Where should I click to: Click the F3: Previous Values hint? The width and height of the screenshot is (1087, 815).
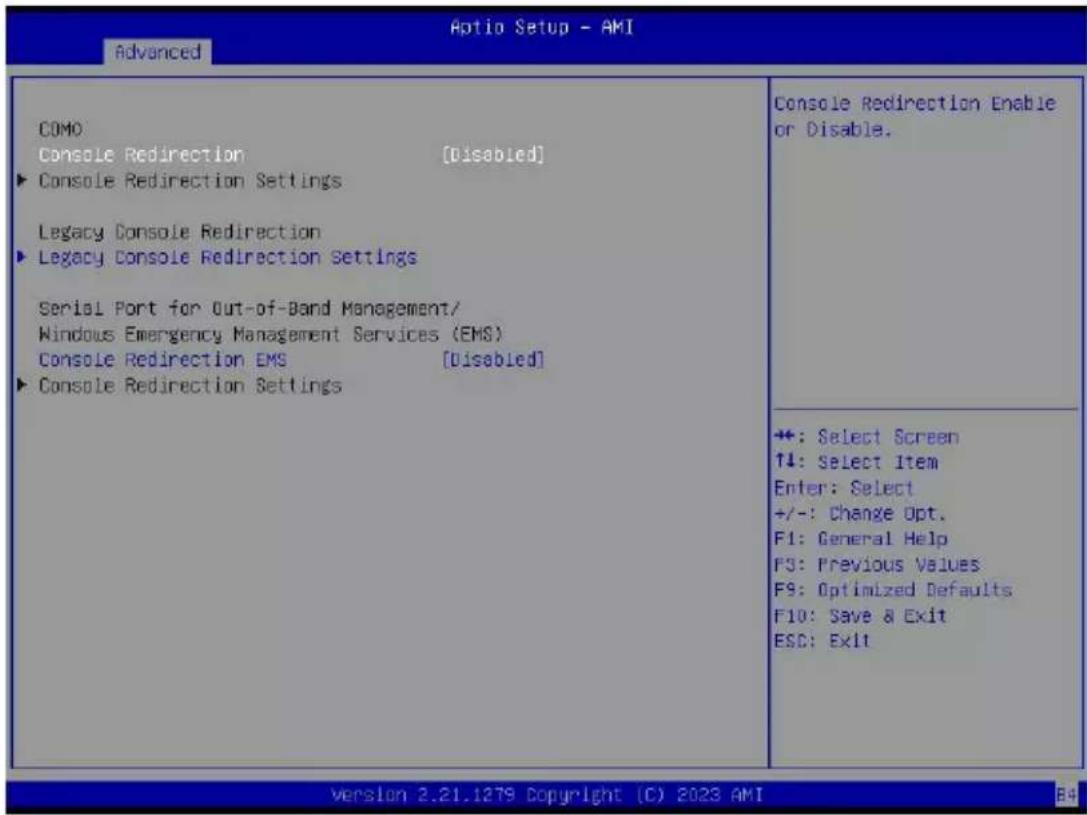[x=876, y=564]
